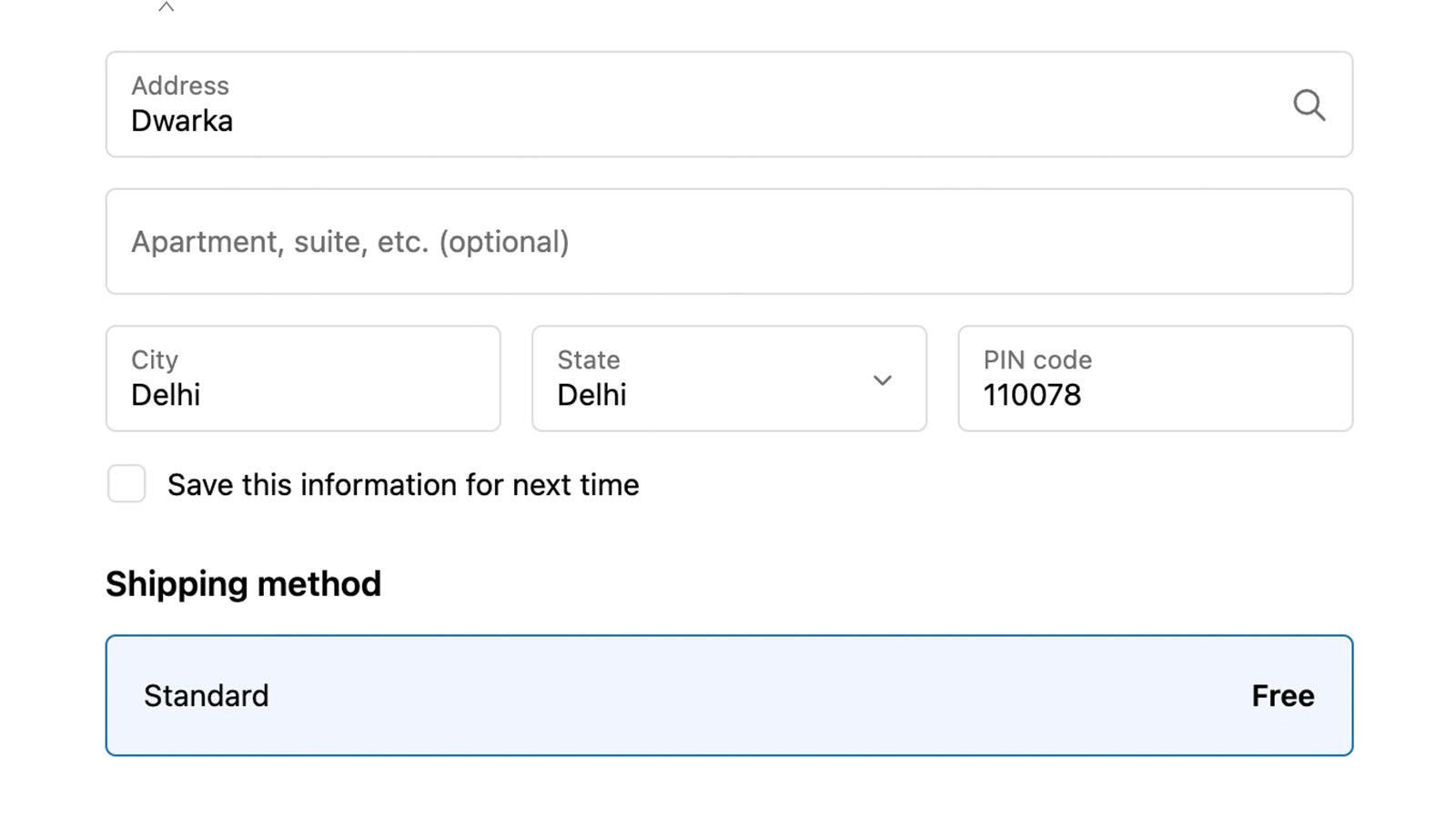Click the 'Dwarka' address text
Screen dimensions: 1456x819
point(182,121)
